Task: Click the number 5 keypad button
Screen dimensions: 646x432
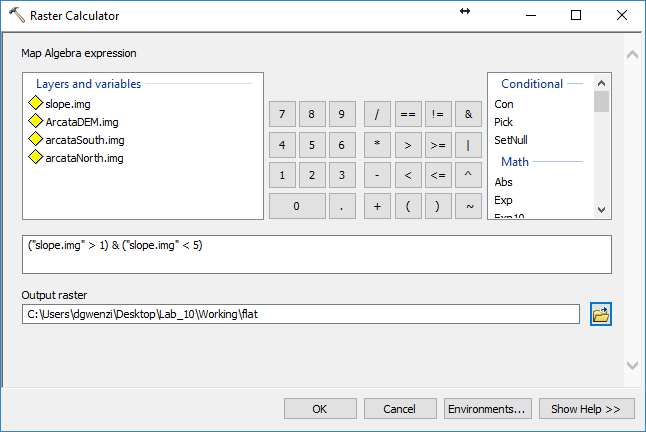Action: click(x=312, y=145)
